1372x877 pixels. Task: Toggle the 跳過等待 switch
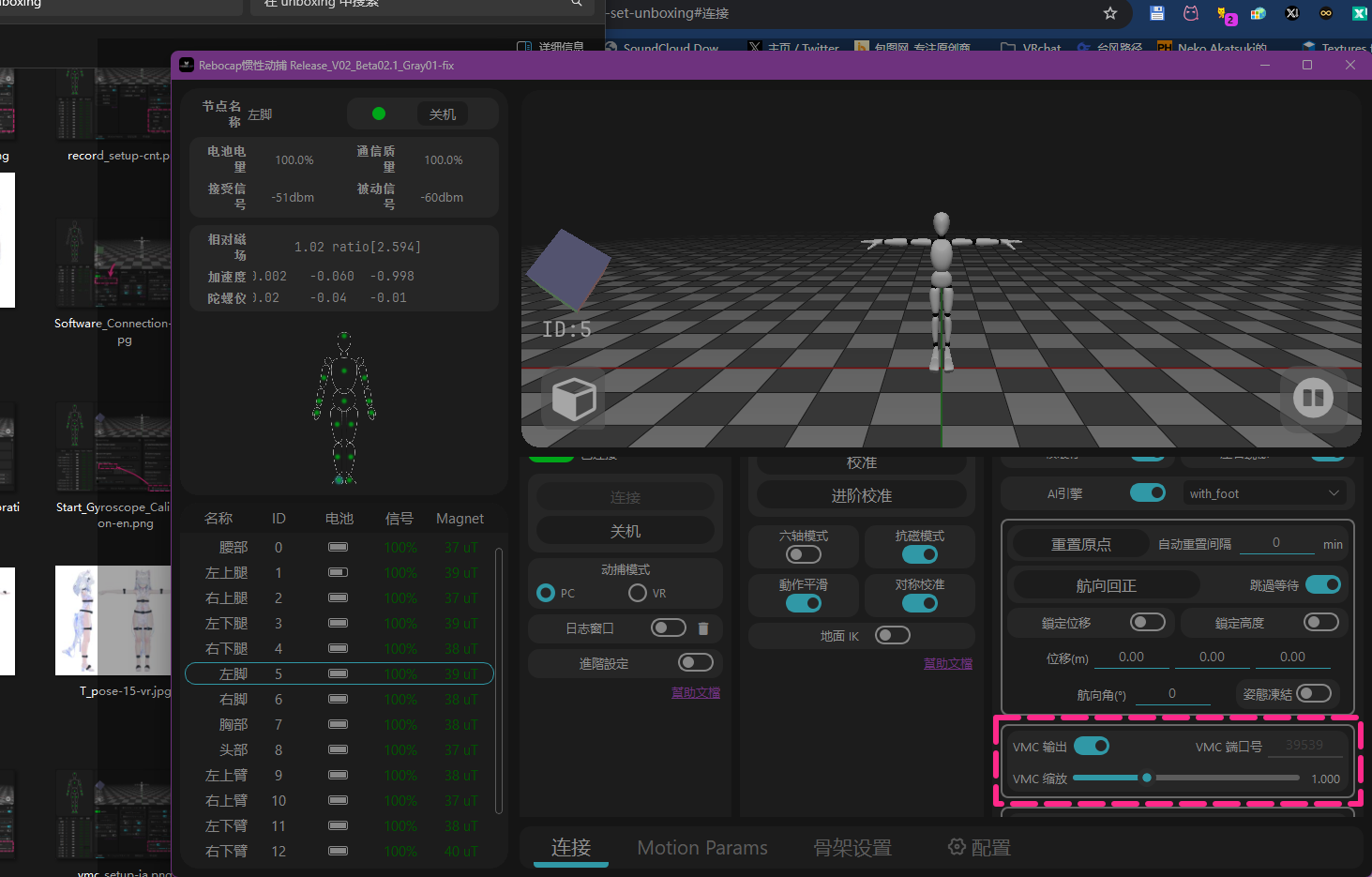point(1323,584)
